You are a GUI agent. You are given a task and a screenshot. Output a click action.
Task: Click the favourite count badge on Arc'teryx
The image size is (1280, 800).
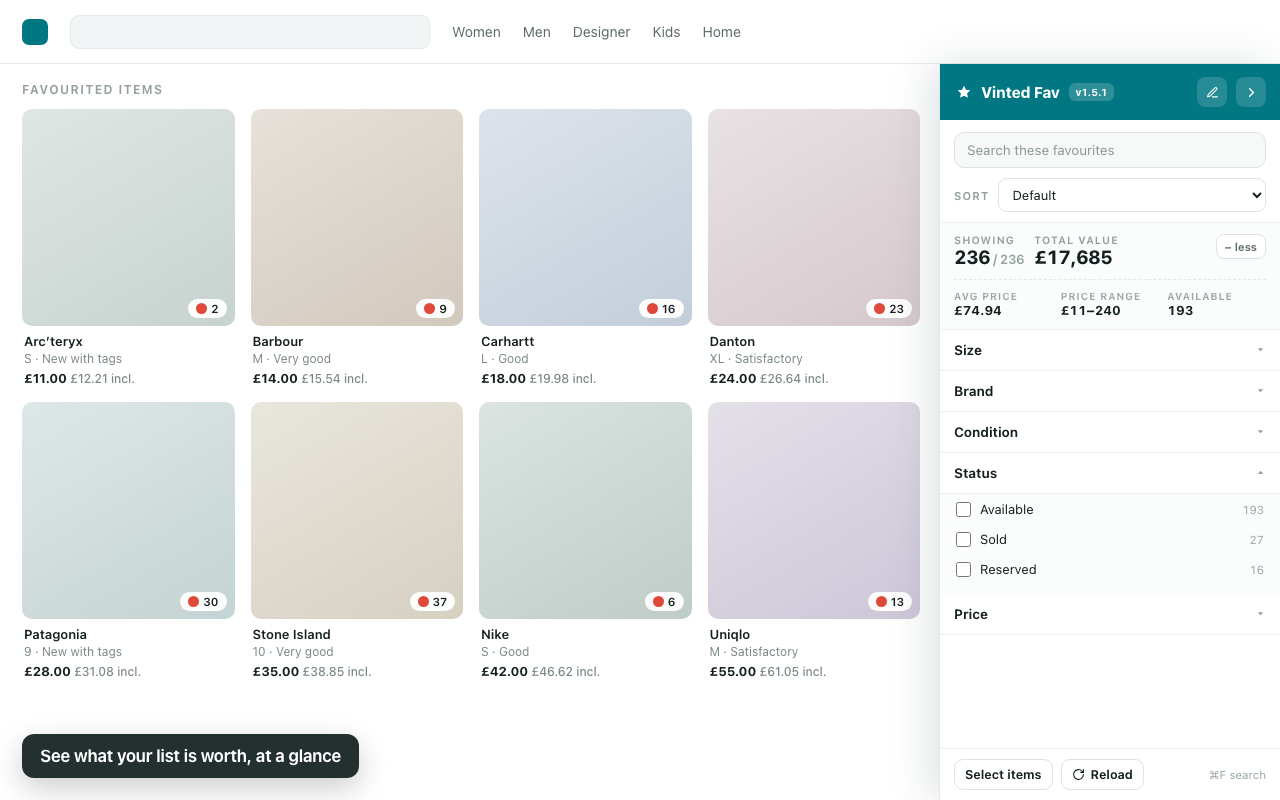click(x=208, y=309)
